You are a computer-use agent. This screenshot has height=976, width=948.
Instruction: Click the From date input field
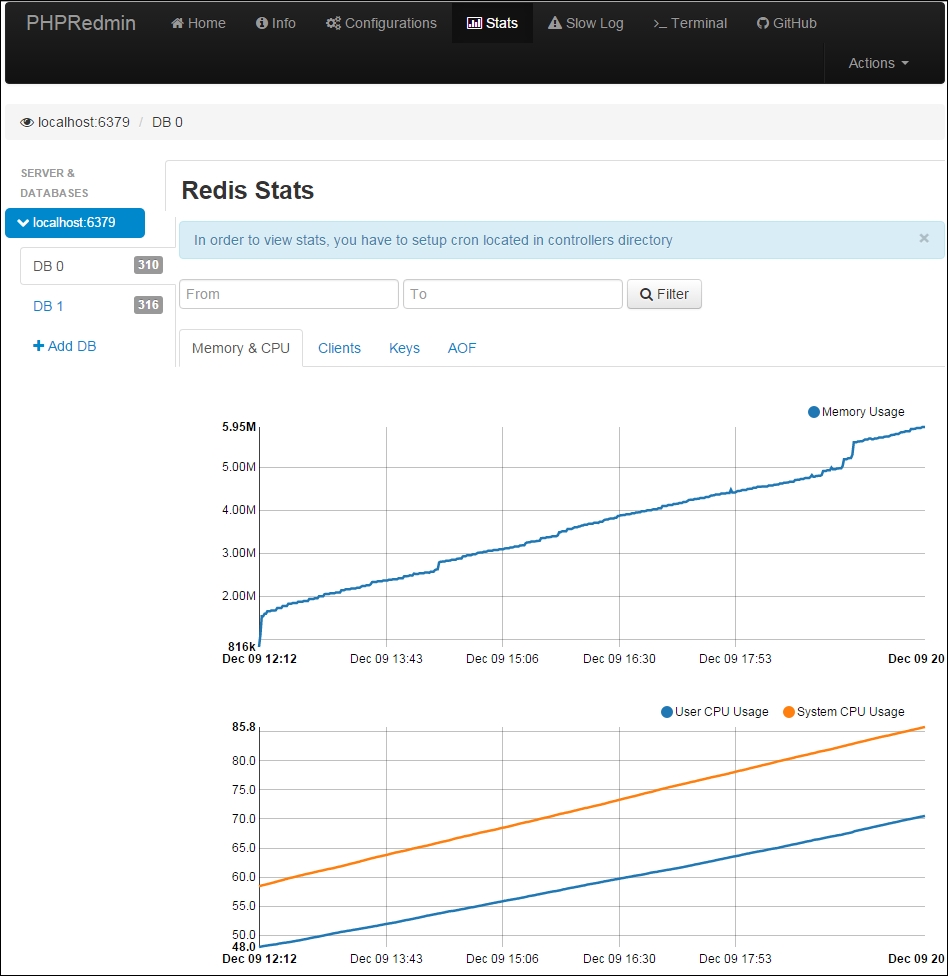[288, 294]
